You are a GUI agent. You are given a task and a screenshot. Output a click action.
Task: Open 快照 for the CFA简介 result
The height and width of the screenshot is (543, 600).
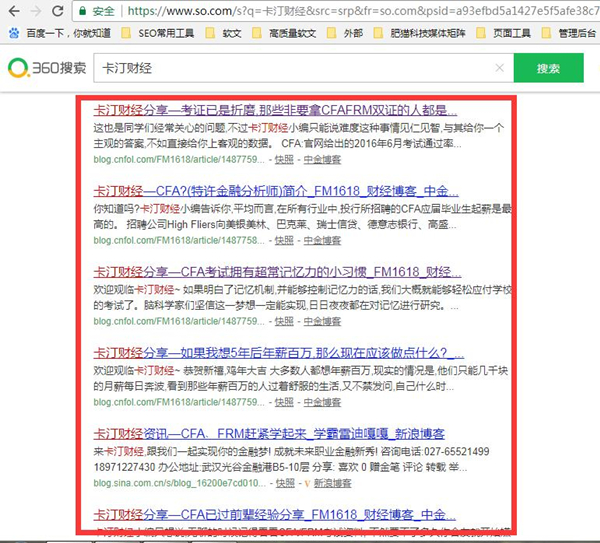[284, 240]
